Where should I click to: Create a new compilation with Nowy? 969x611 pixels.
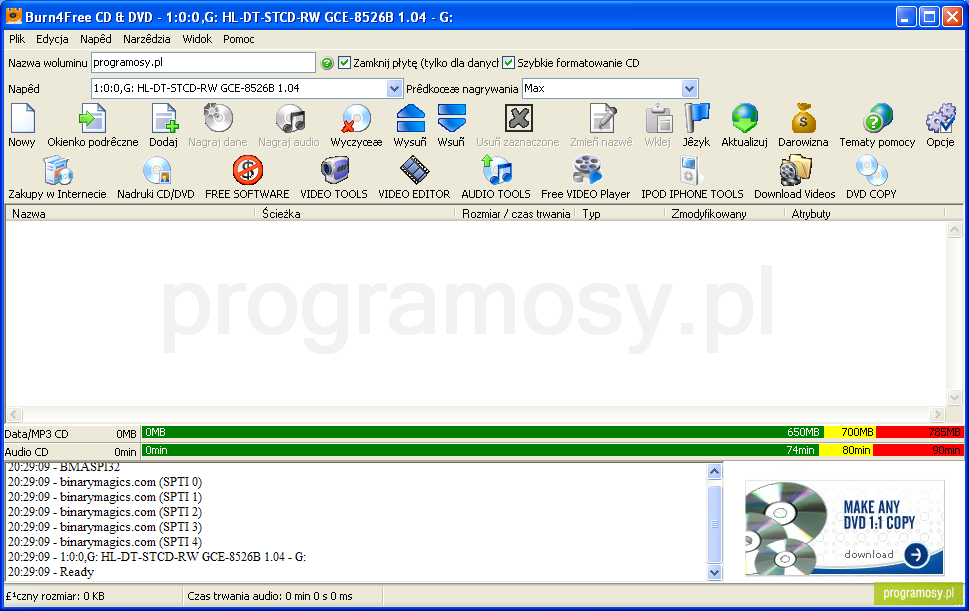tap(22, 125)
